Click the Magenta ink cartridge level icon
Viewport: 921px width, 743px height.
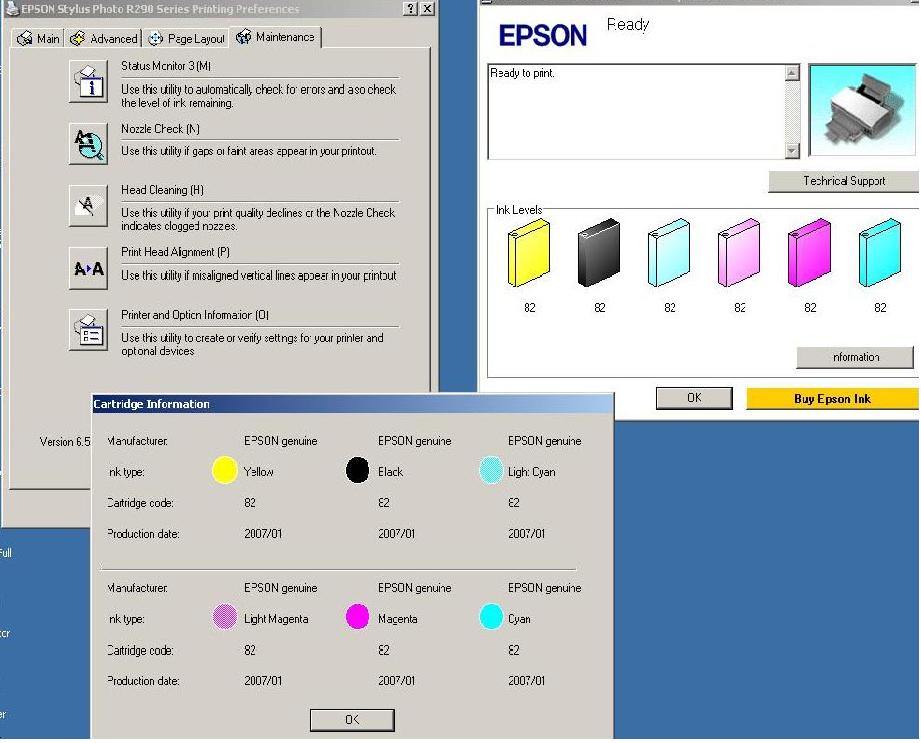[809, 253]
